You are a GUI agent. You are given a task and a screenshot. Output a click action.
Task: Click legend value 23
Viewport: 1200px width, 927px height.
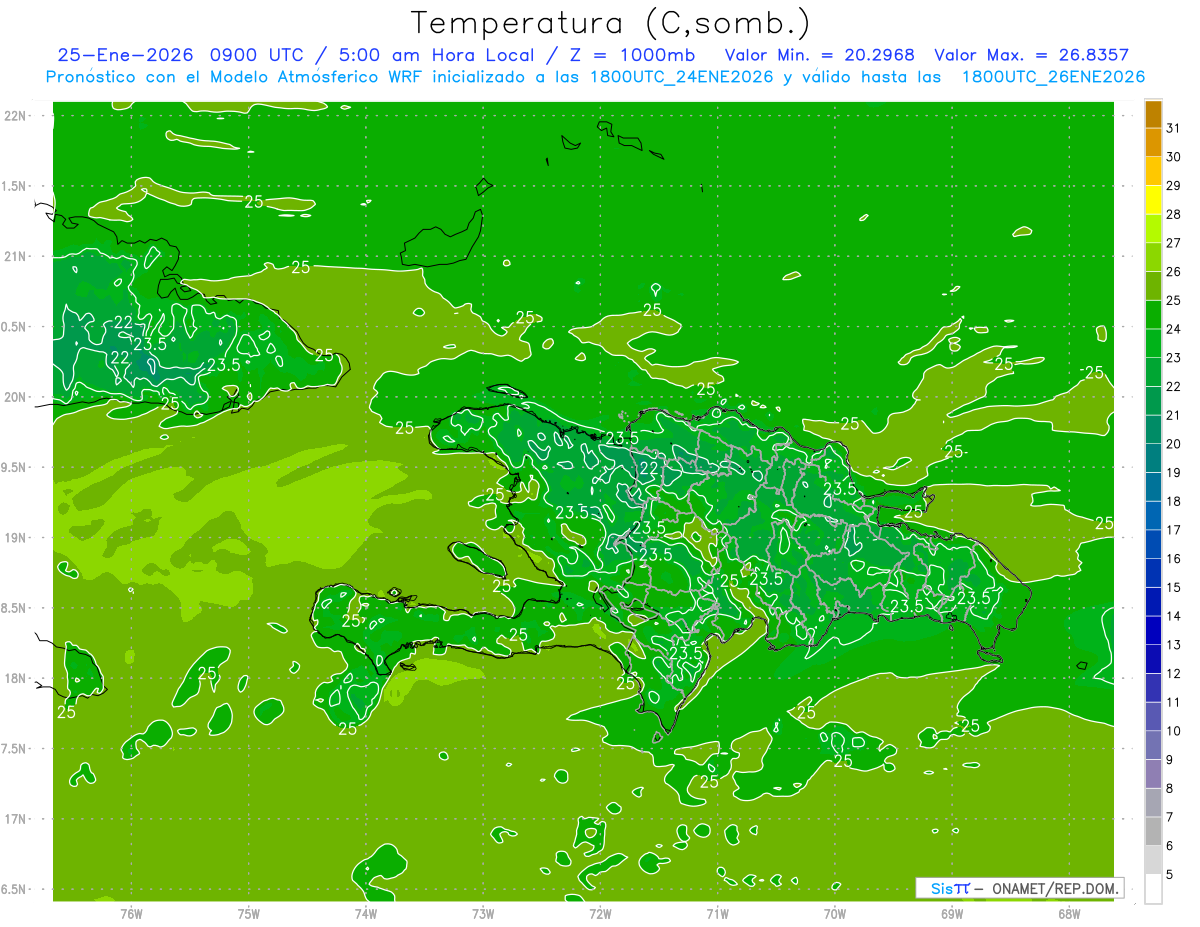(x=1173, y=358)
